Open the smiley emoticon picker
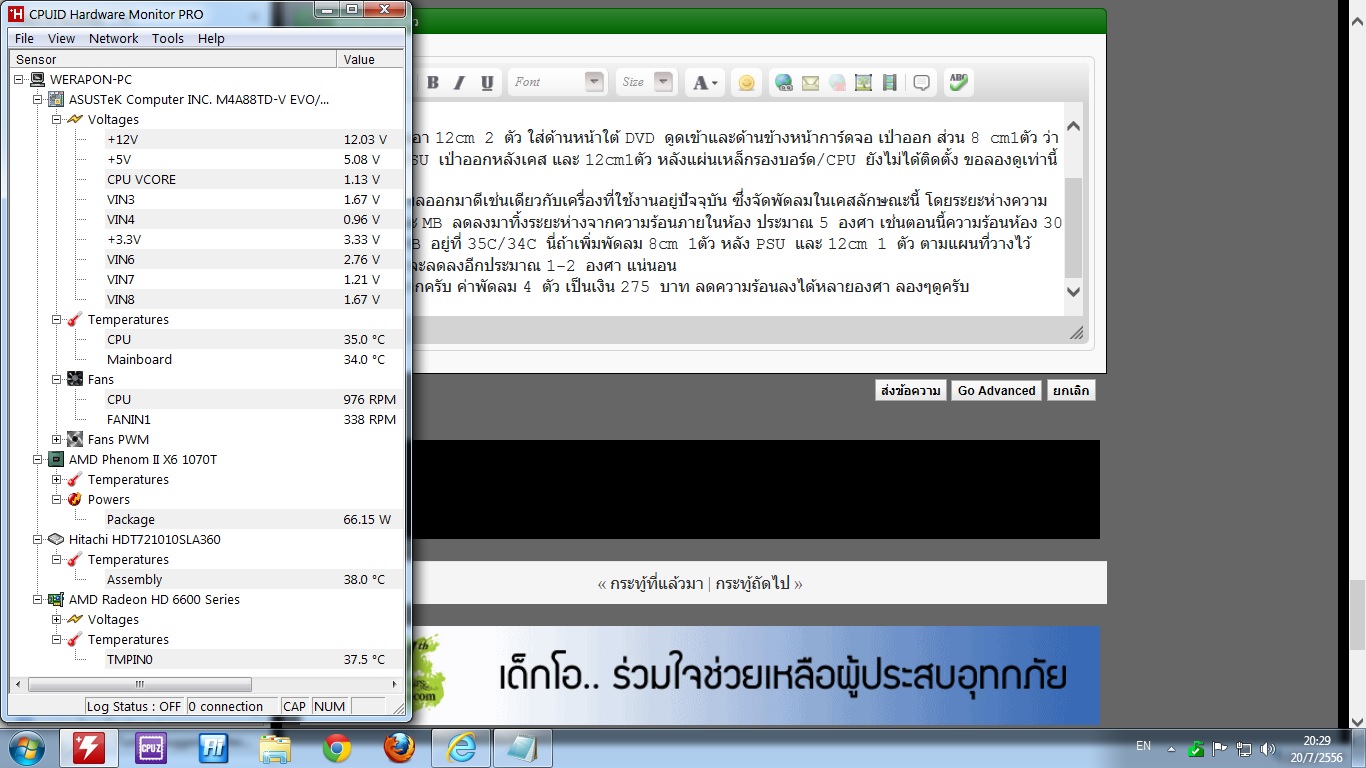Screen dimensions: 1366x768 click(x=746, y=83)
